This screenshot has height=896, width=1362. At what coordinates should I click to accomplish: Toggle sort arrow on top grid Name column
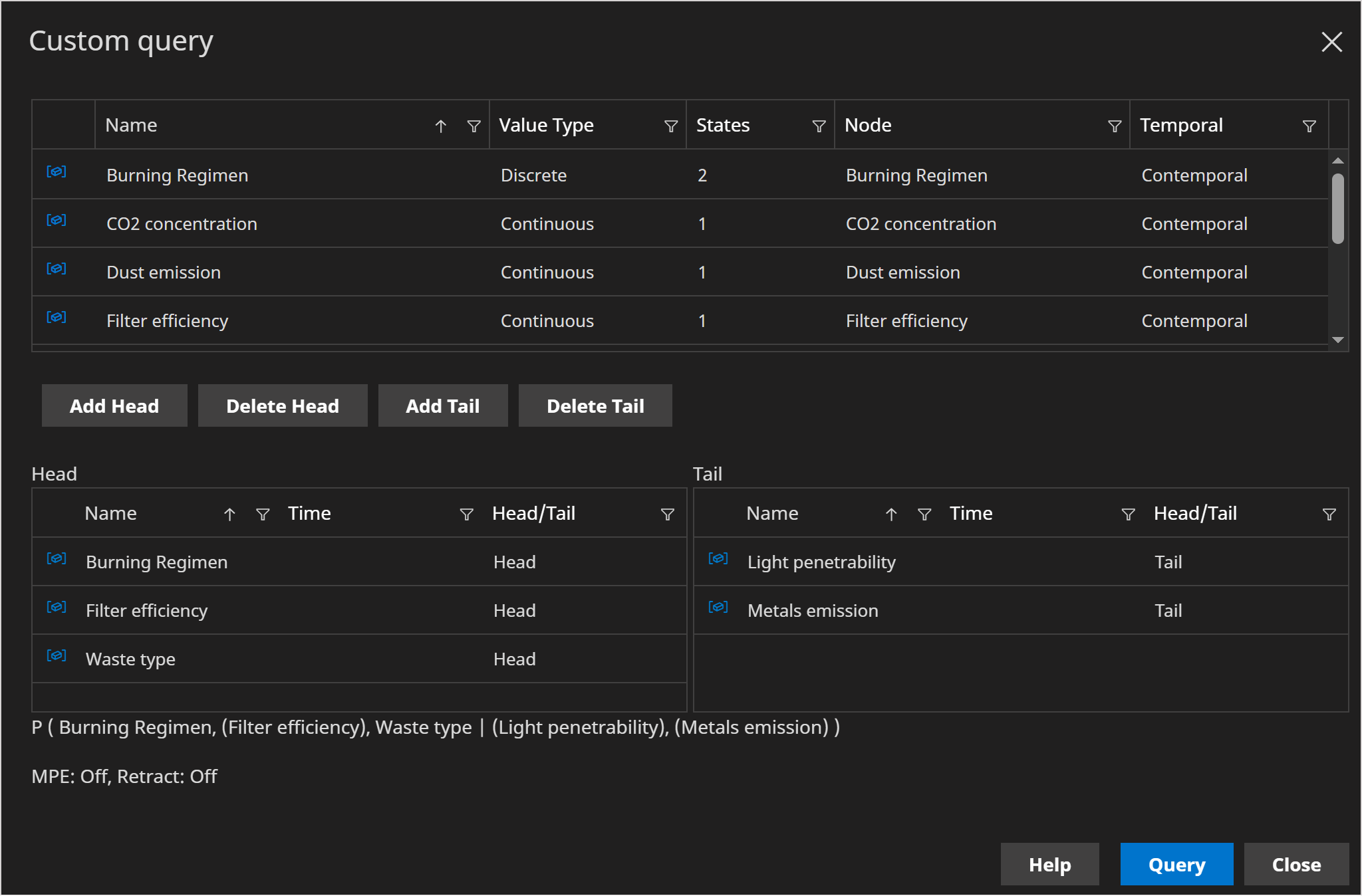(x=440, y=126)
